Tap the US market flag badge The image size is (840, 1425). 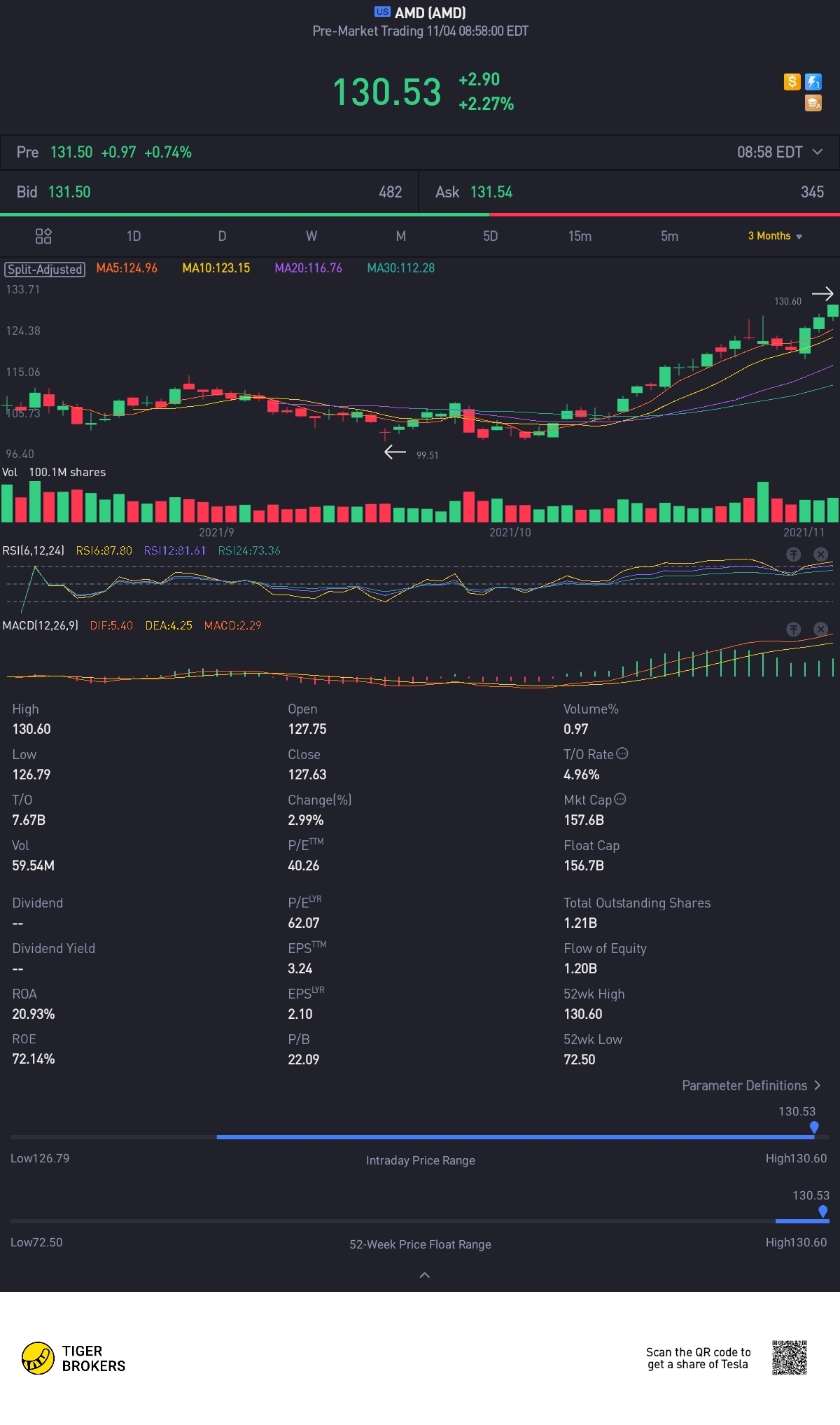[x=382, y=12]
